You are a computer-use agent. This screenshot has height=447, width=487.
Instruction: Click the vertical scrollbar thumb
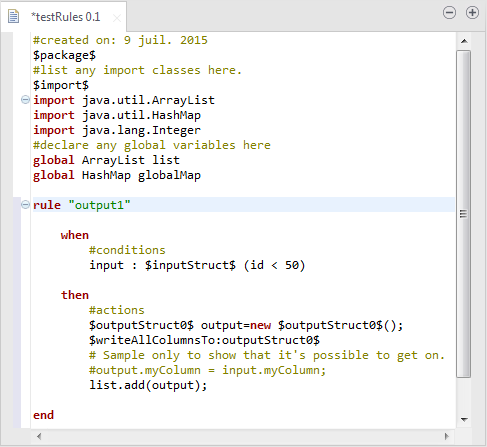click(464, 214)
